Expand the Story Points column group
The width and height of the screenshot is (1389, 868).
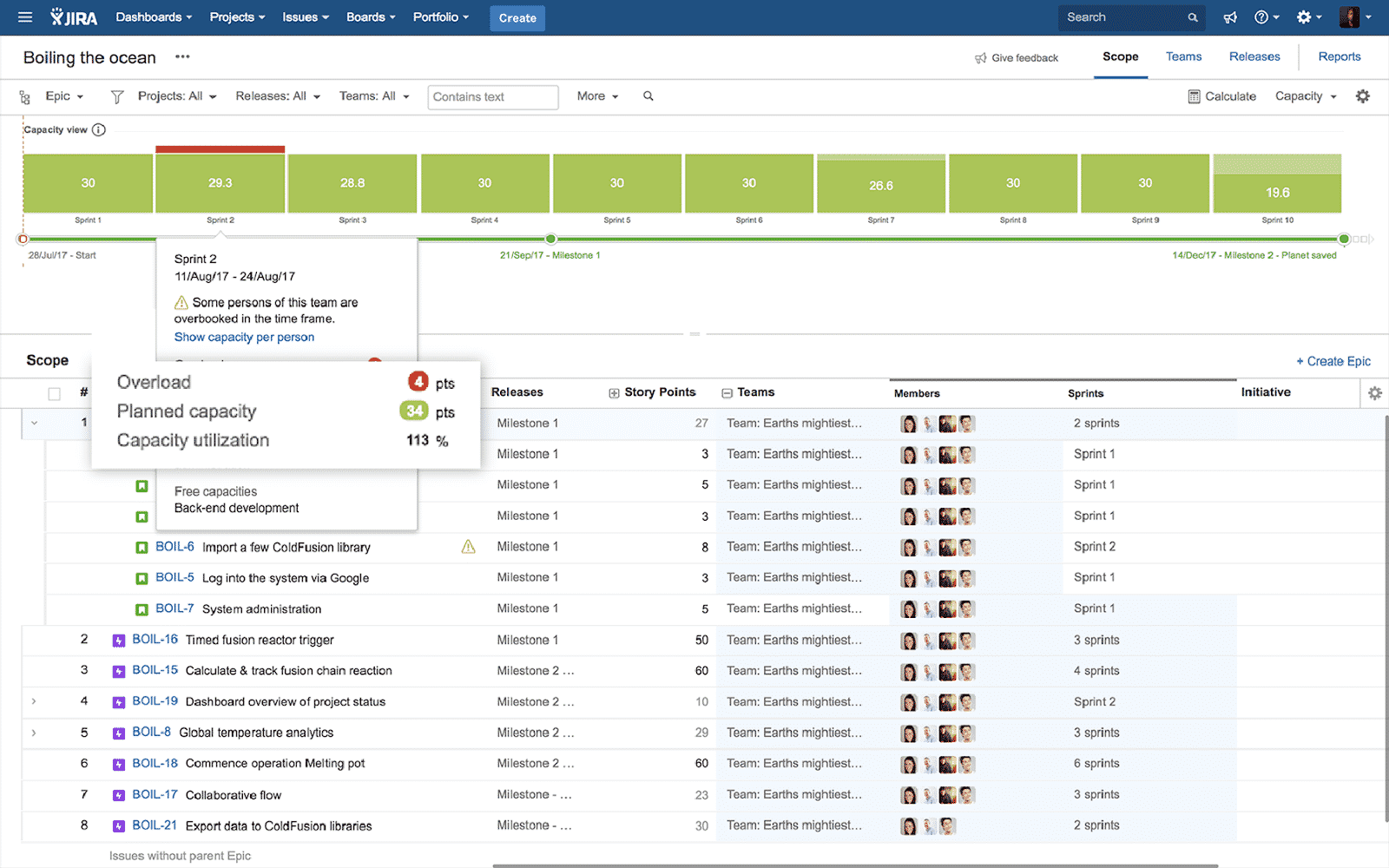[x=614, y=393]
